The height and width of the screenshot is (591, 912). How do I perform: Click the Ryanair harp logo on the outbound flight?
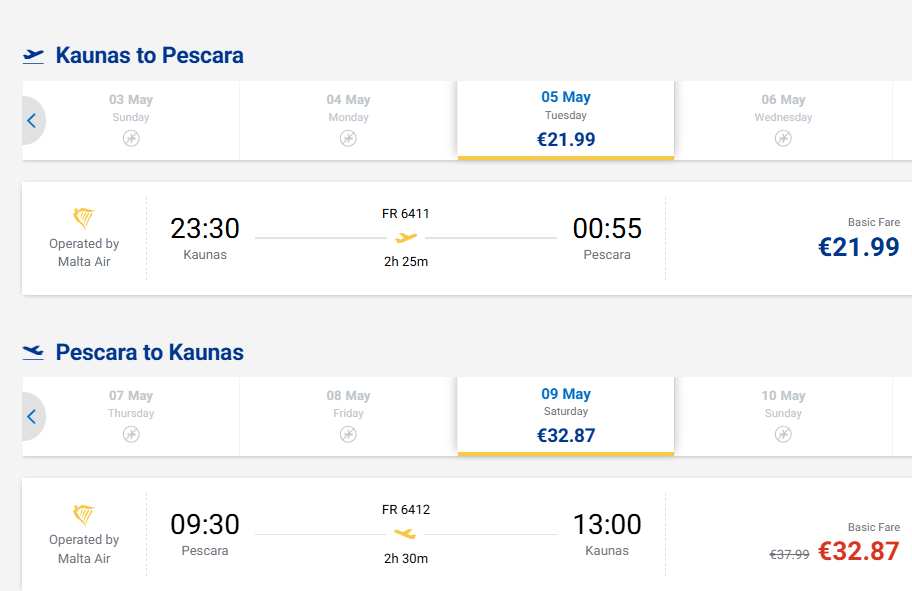point(84,218)
